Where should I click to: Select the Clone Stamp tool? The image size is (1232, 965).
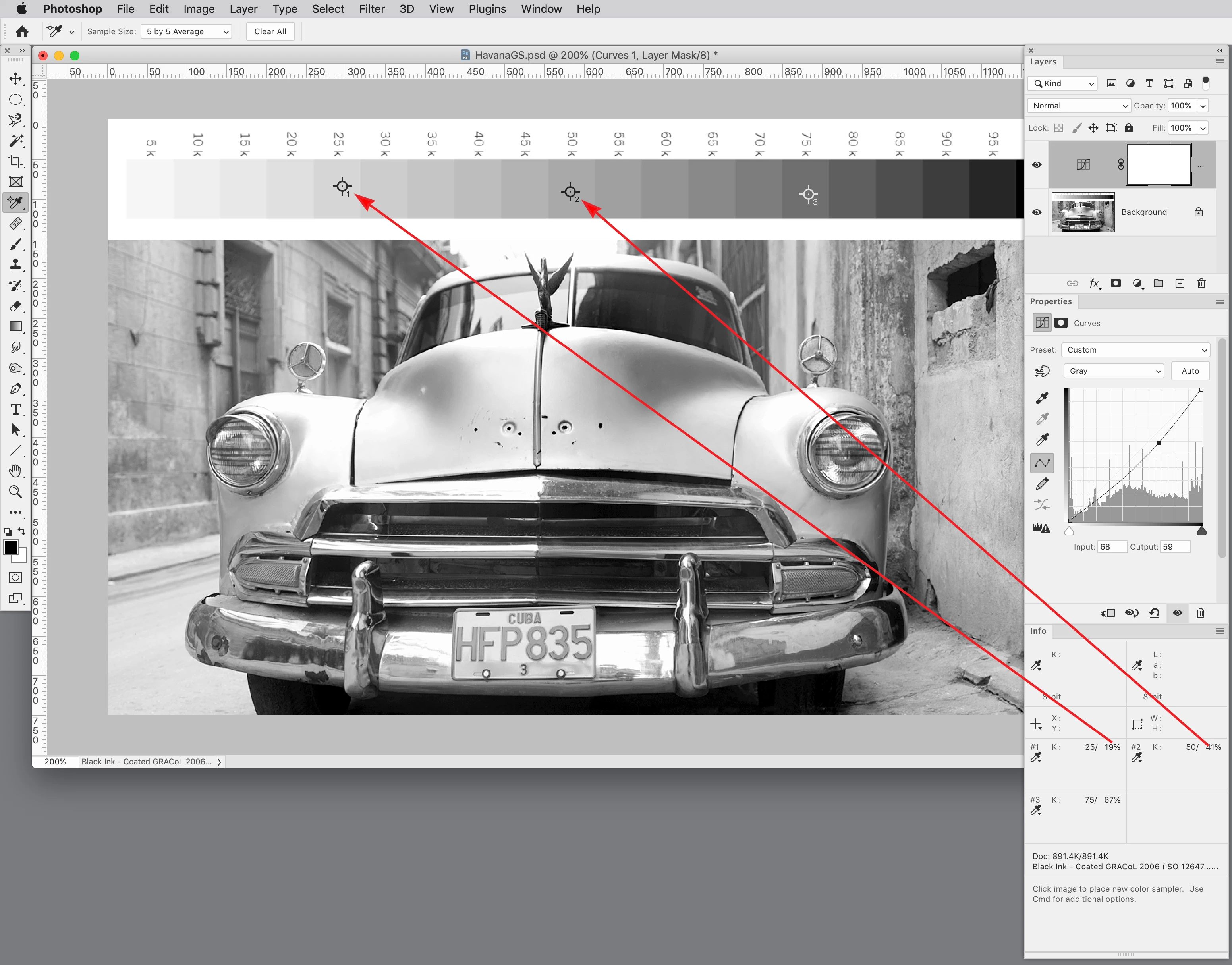pyautogui.click(x=16, y=265)
